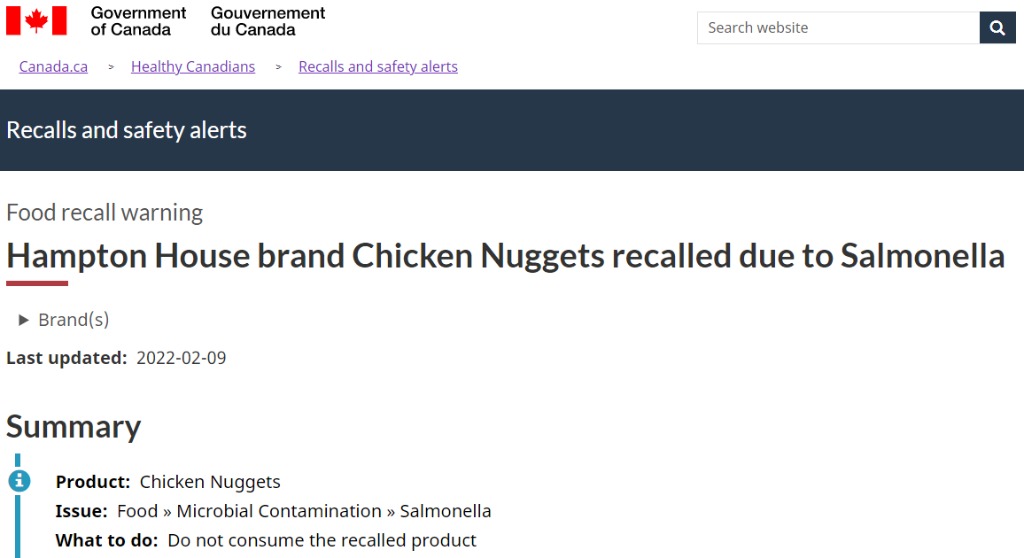Click the last updated date 2022-02-09
The height and width of the screenshot is (558, 1024).
181,358
